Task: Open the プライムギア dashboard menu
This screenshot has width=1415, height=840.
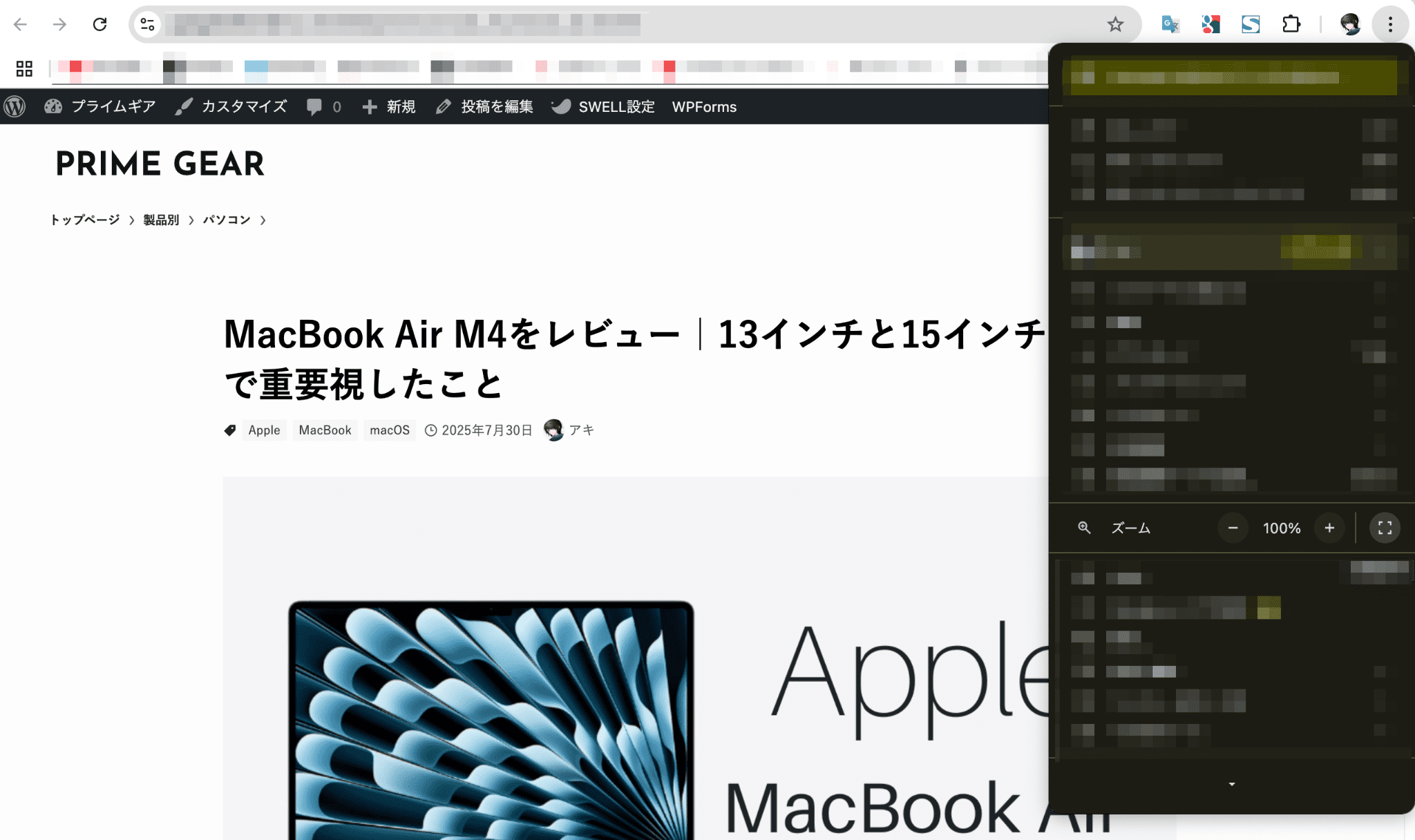Action: click(99, 106)
